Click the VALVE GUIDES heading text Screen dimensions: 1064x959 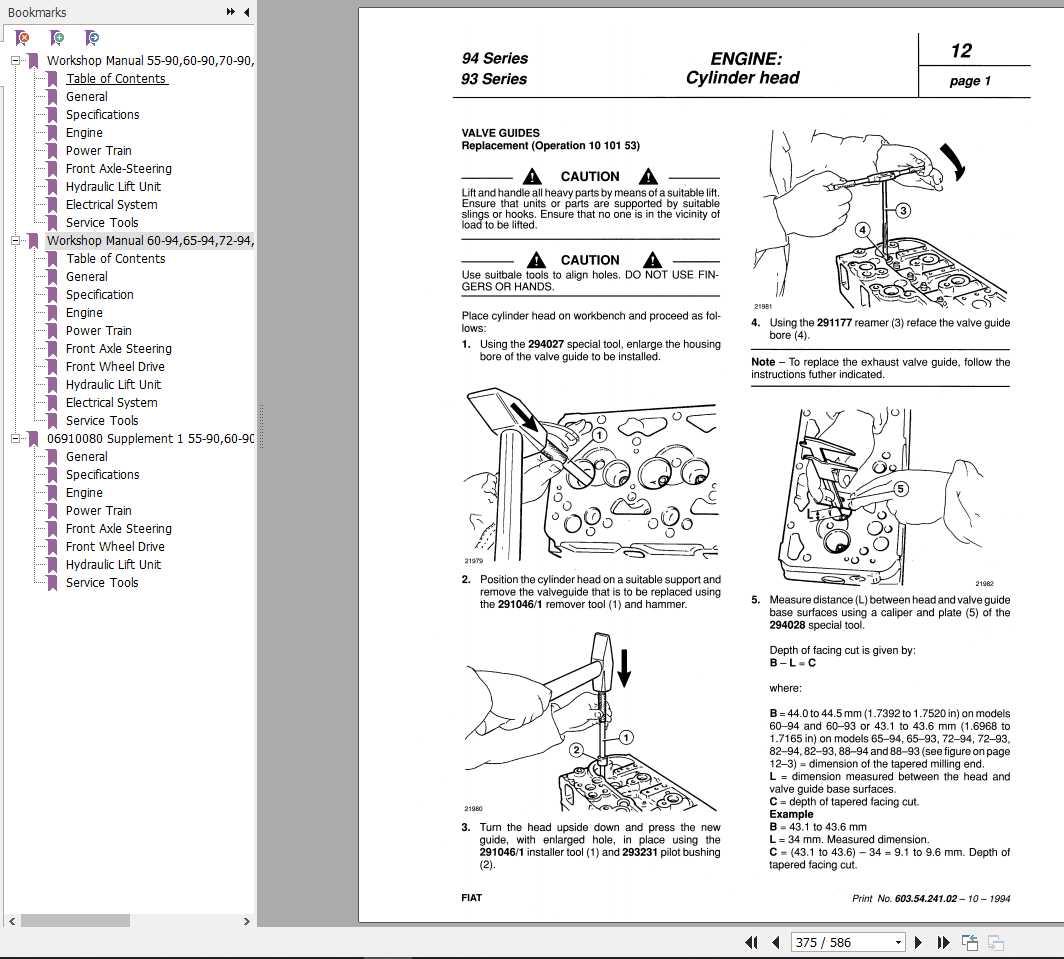[500, 133]
